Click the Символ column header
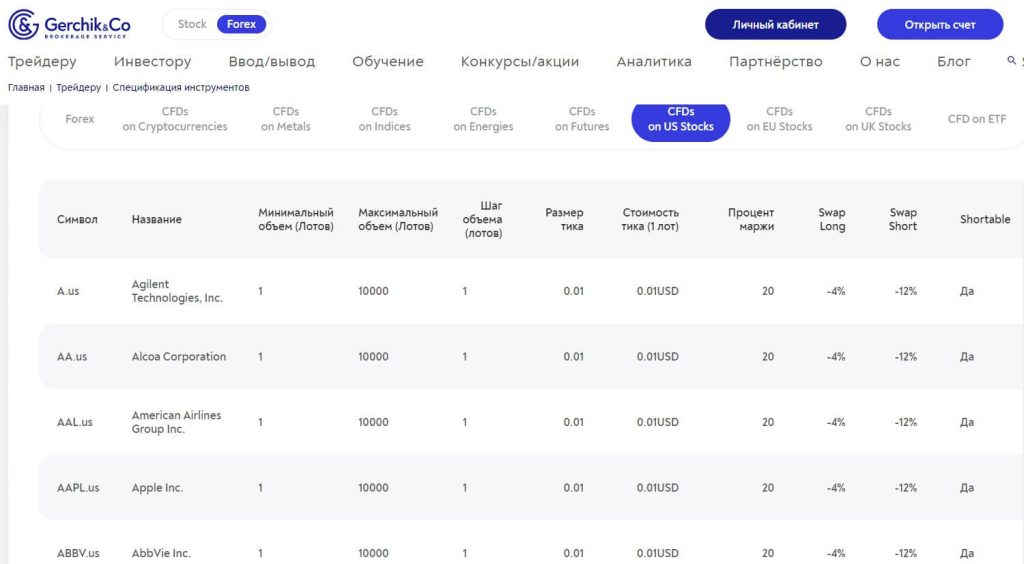 tap(77, 219)
